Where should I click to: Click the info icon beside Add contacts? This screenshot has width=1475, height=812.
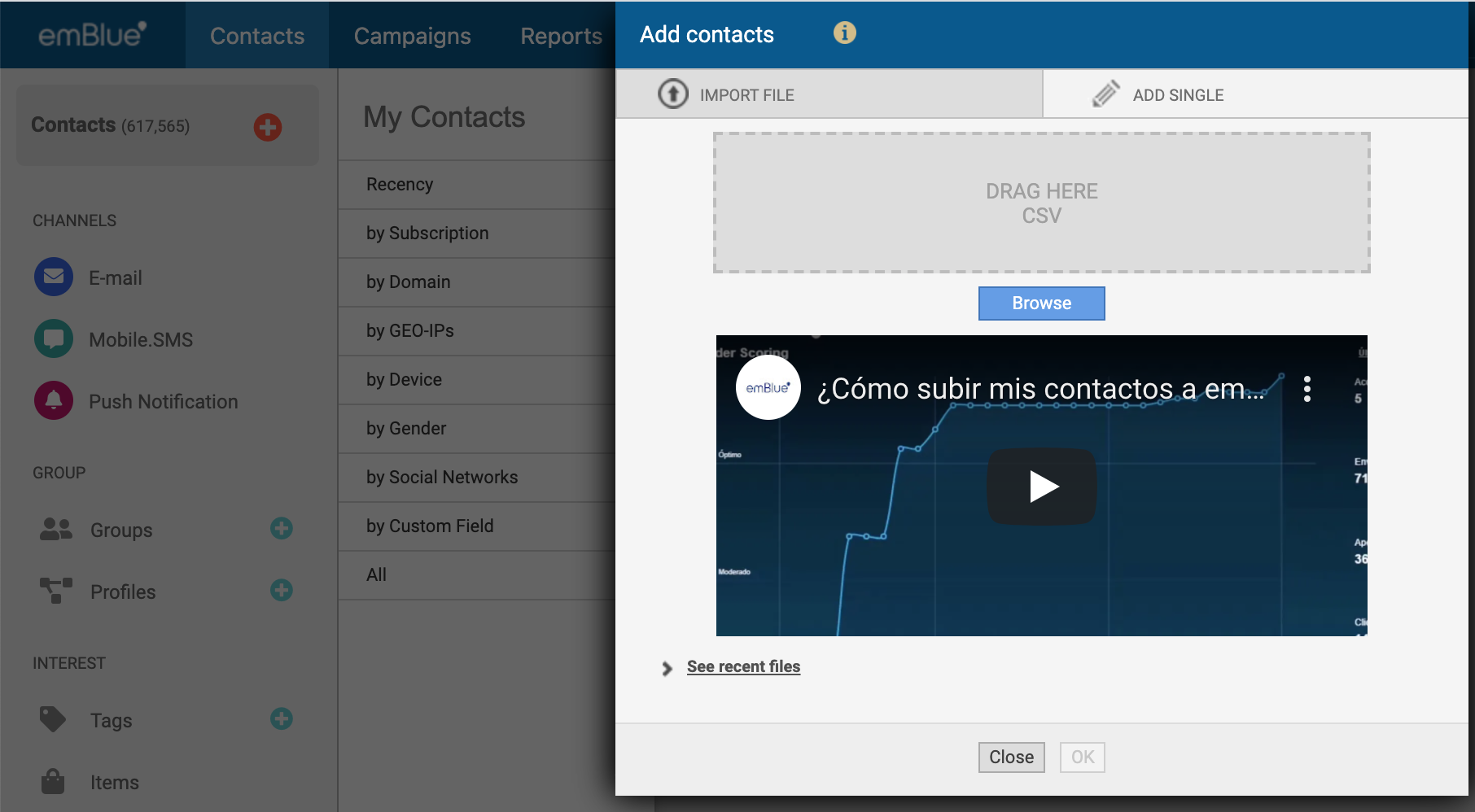point(844,33)
